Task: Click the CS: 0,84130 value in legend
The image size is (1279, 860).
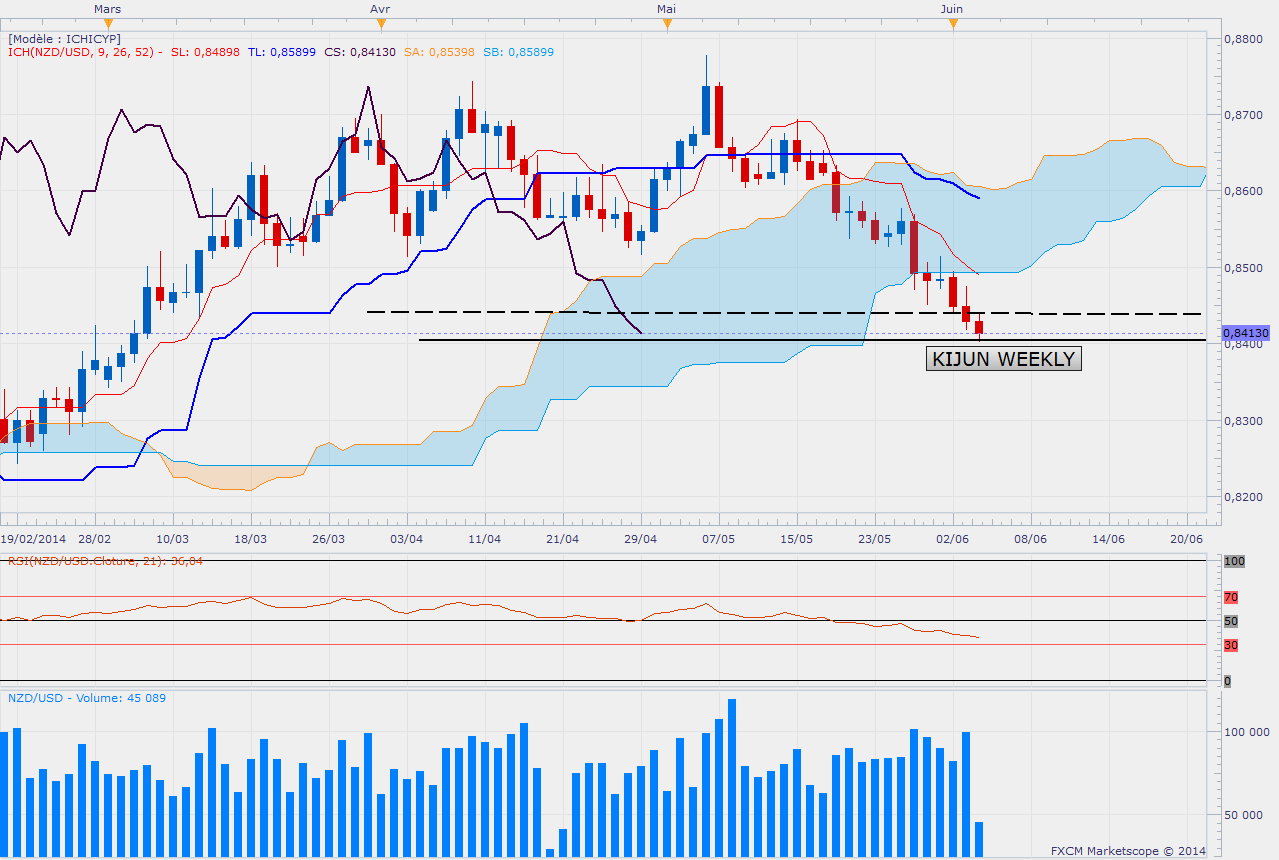Action: (360, 53)
